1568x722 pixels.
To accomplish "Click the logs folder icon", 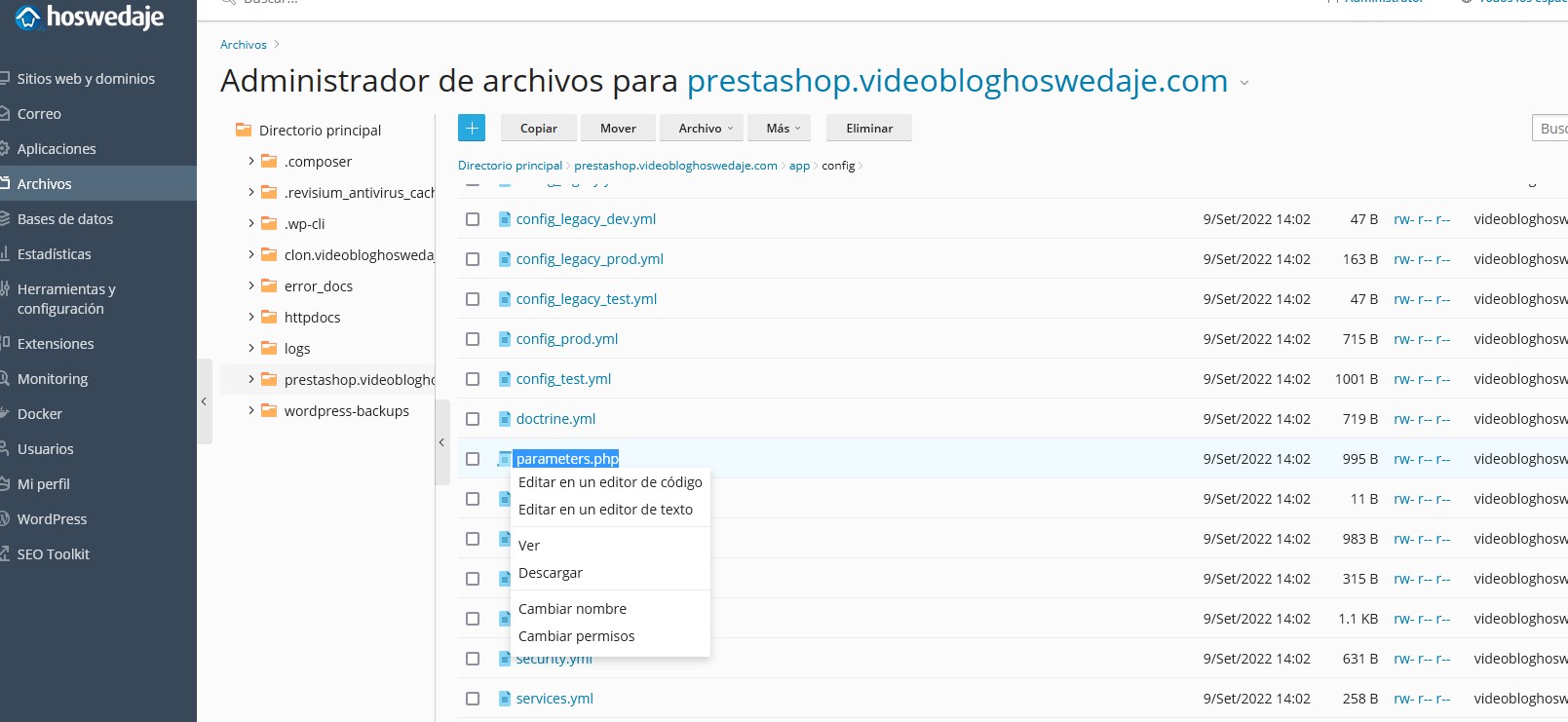I will [x=269, y=349].
